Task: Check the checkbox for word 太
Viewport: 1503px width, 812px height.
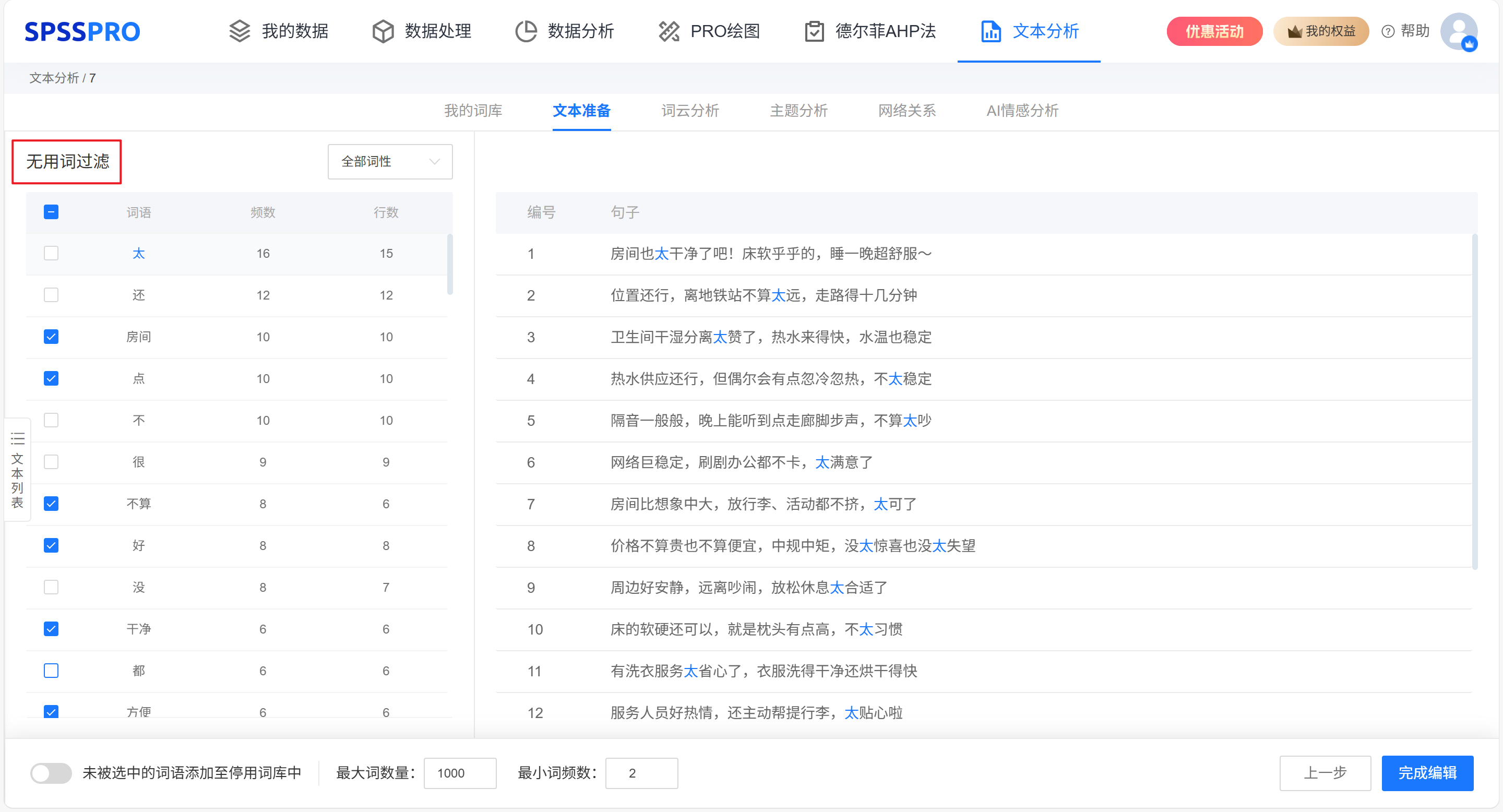Action: 51,253
